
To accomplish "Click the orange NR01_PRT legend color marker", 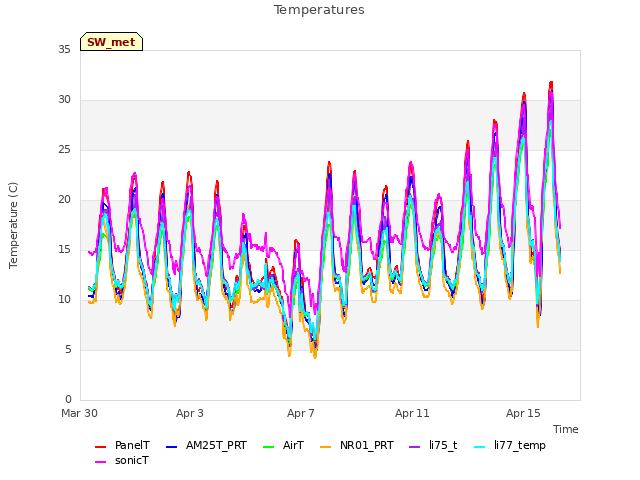I will pyautogui.click(x=325, y=447).
